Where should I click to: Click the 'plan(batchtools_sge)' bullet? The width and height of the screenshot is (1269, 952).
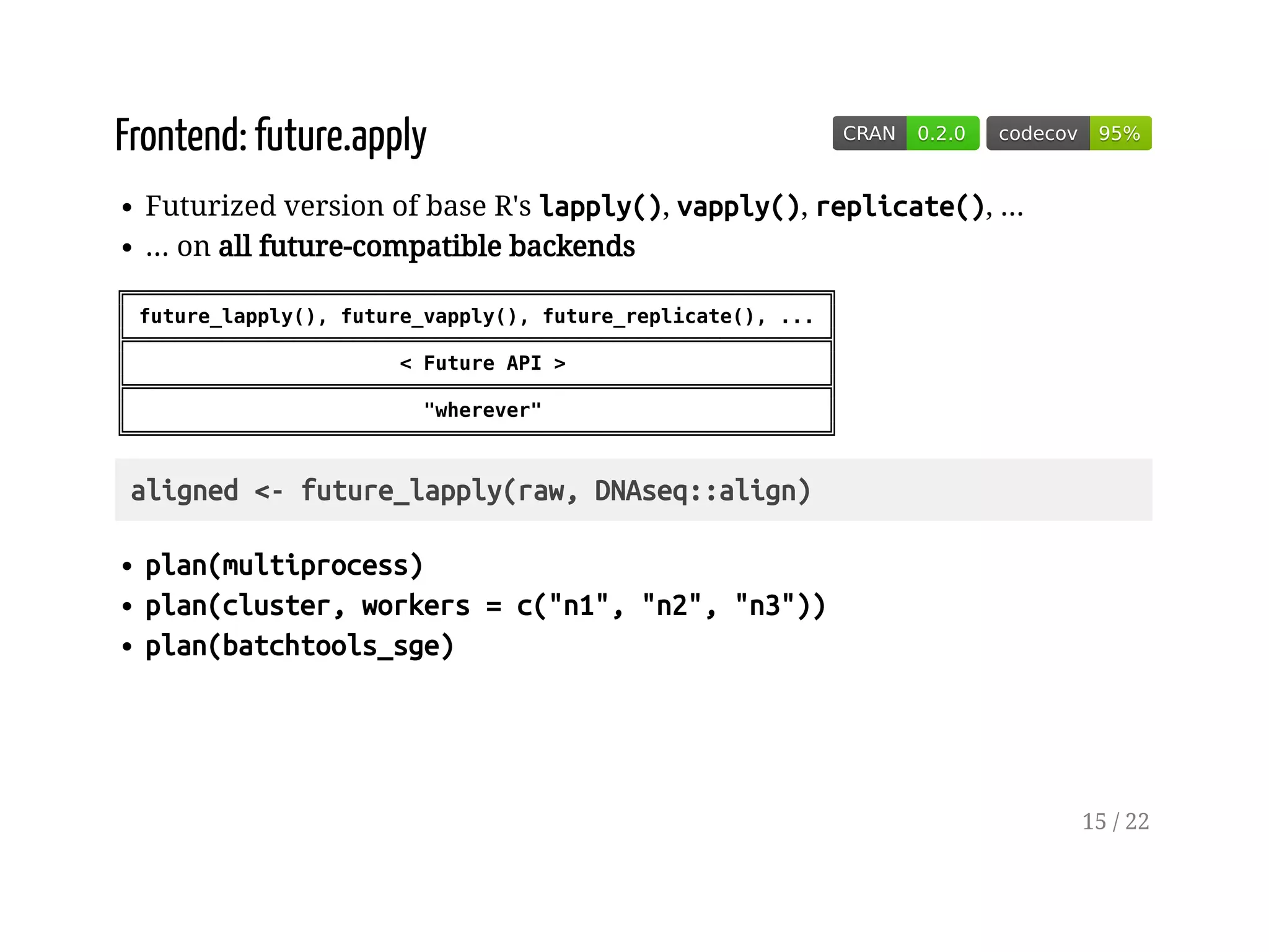click(x=299, y=646)
